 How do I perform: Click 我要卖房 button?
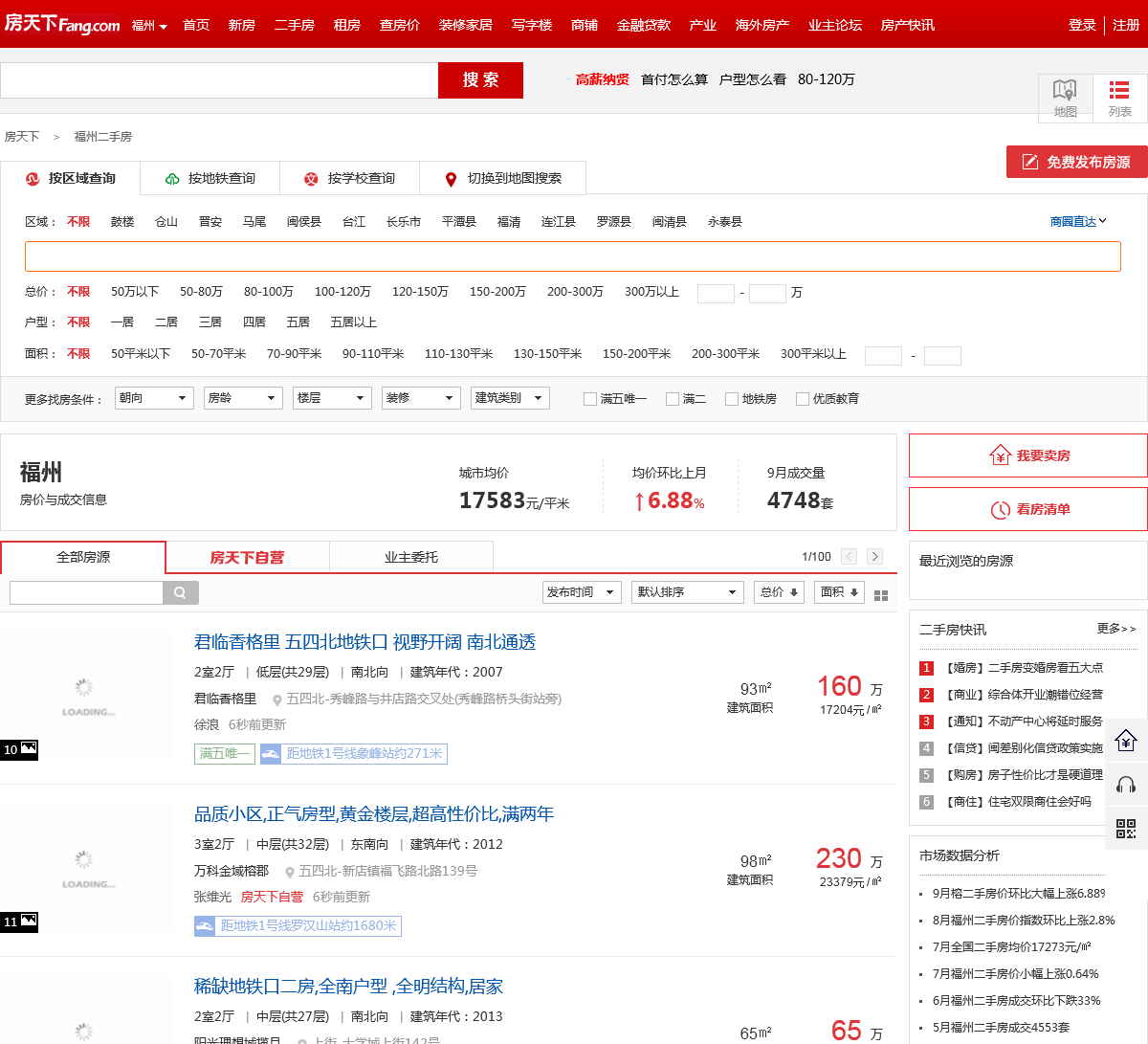[x=1028, y=455]
